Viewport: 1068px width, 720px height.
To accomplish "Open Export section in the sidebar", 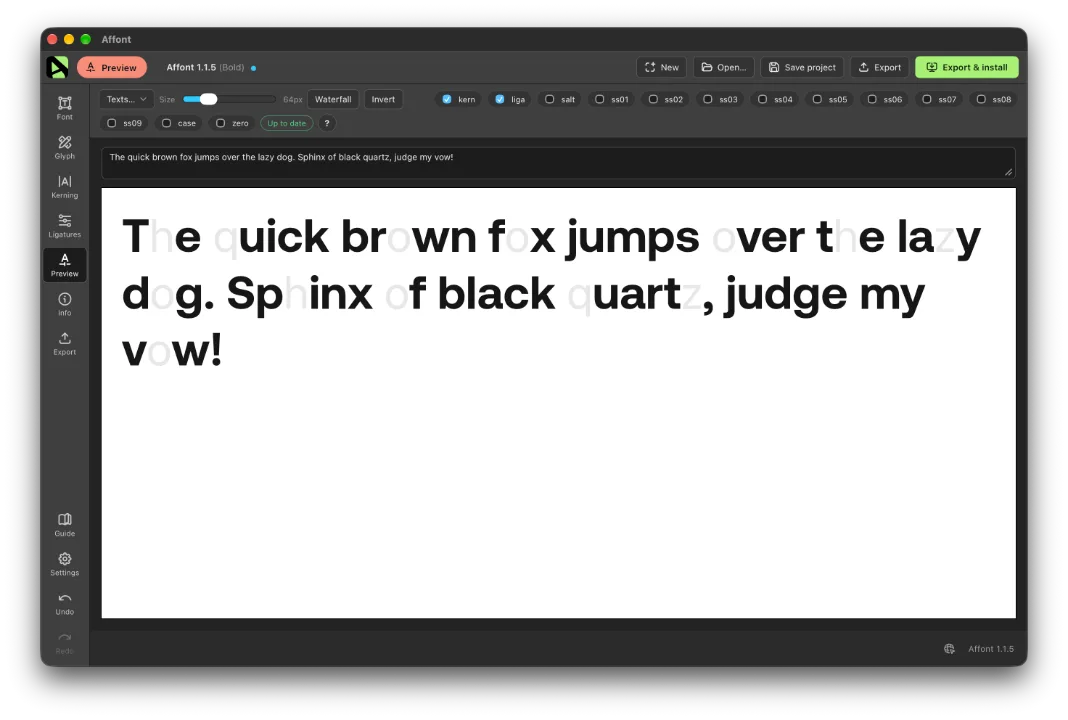I will point(65,343).
